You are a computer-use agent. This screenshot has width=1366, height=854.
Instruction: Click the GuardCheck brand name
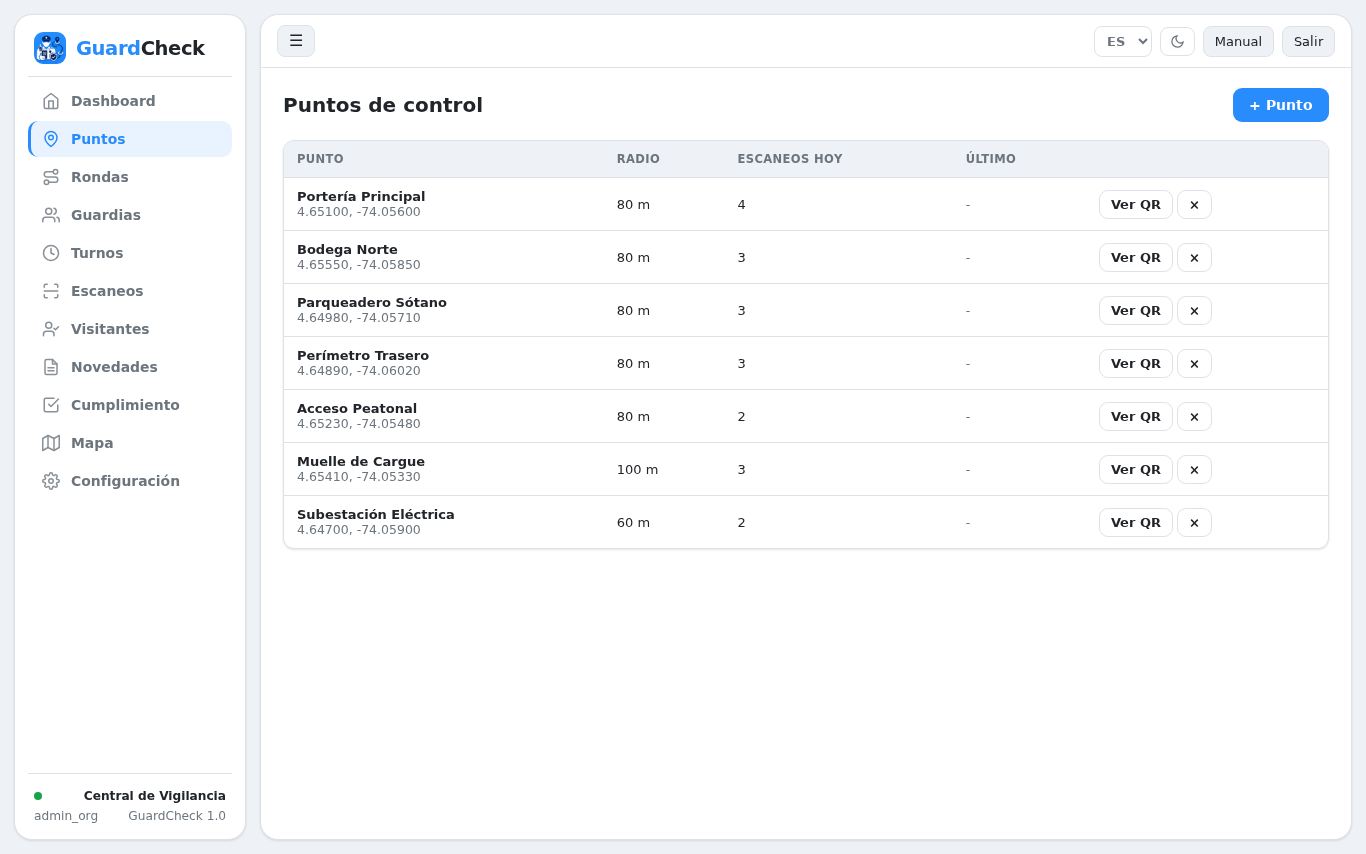click(140, 48)
